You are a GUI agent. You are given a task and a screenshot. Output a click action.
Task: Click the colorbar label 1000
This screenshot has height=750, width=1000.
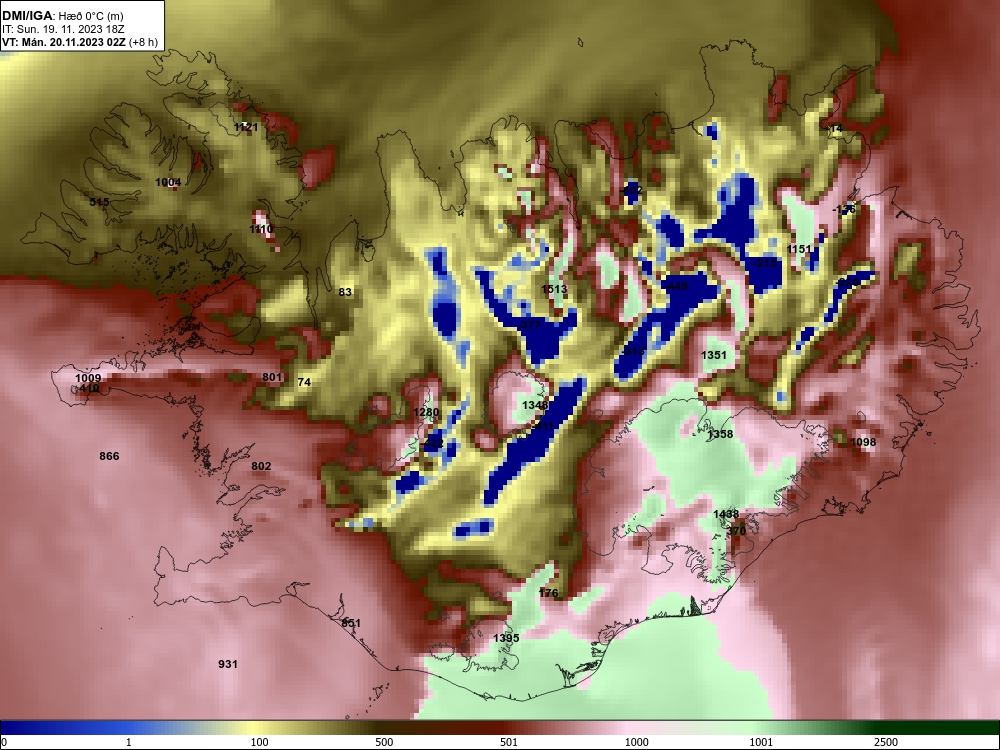[636, 742]
